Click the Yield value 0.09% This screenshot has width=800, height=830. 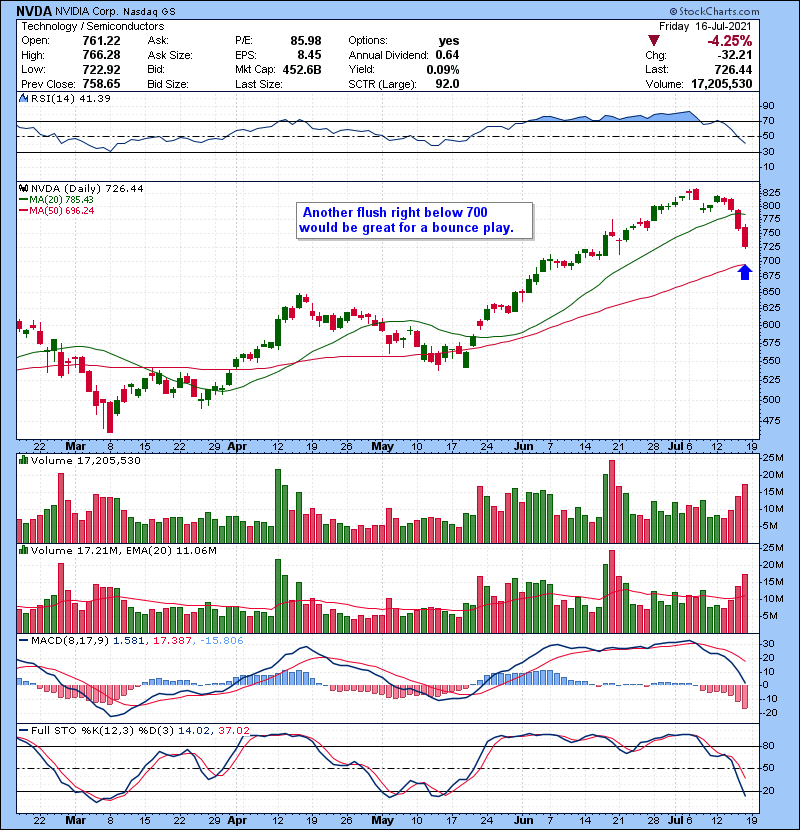click(443, 69)
